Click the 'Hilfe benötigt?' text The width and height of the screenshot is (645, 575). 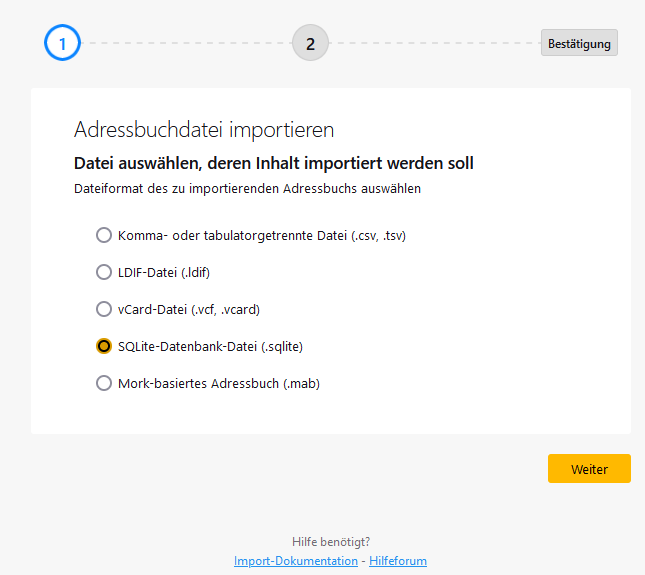click(331, 542)
